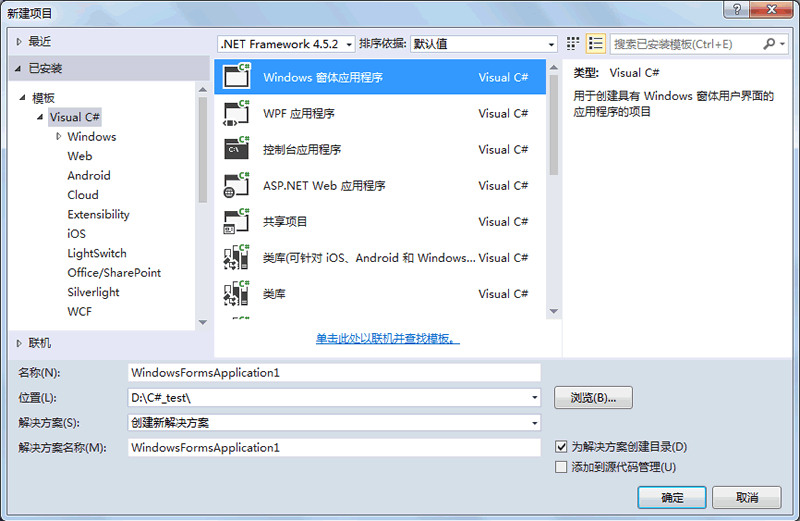Select the 共享项目 template icon
This screenshot has height=521, width=800.
[236, 221]
